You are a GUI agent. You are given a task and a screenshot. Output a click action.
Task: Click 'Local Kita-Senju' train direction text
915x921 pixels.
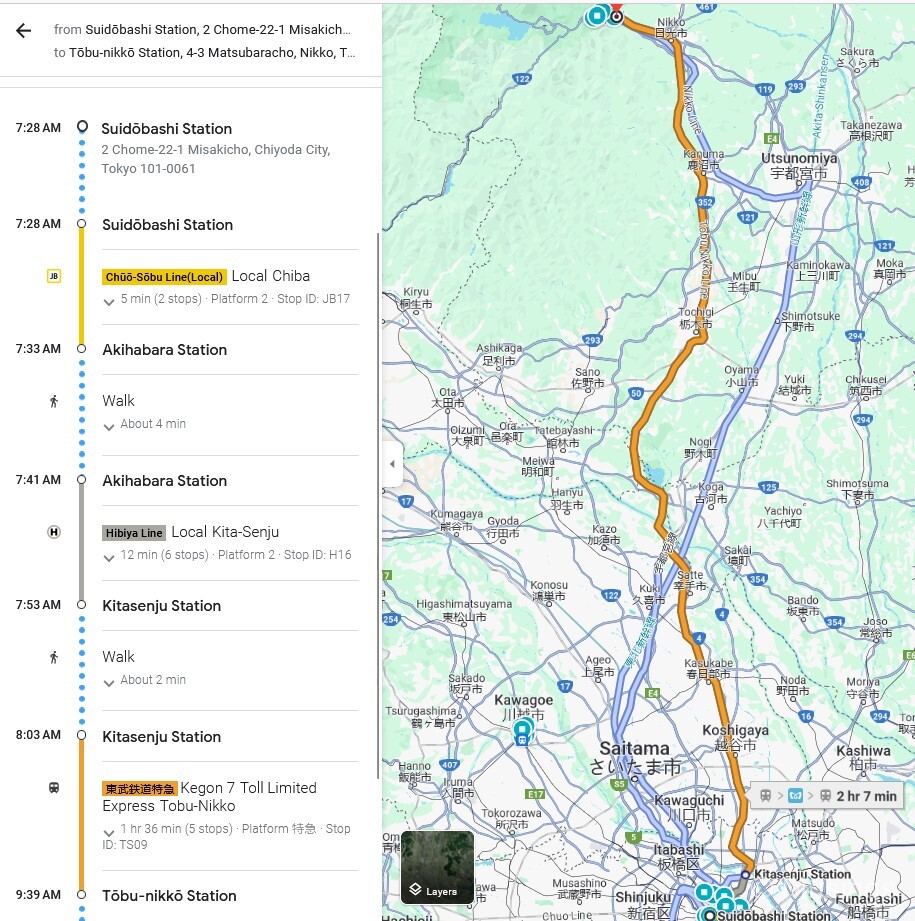pos(225,532)
